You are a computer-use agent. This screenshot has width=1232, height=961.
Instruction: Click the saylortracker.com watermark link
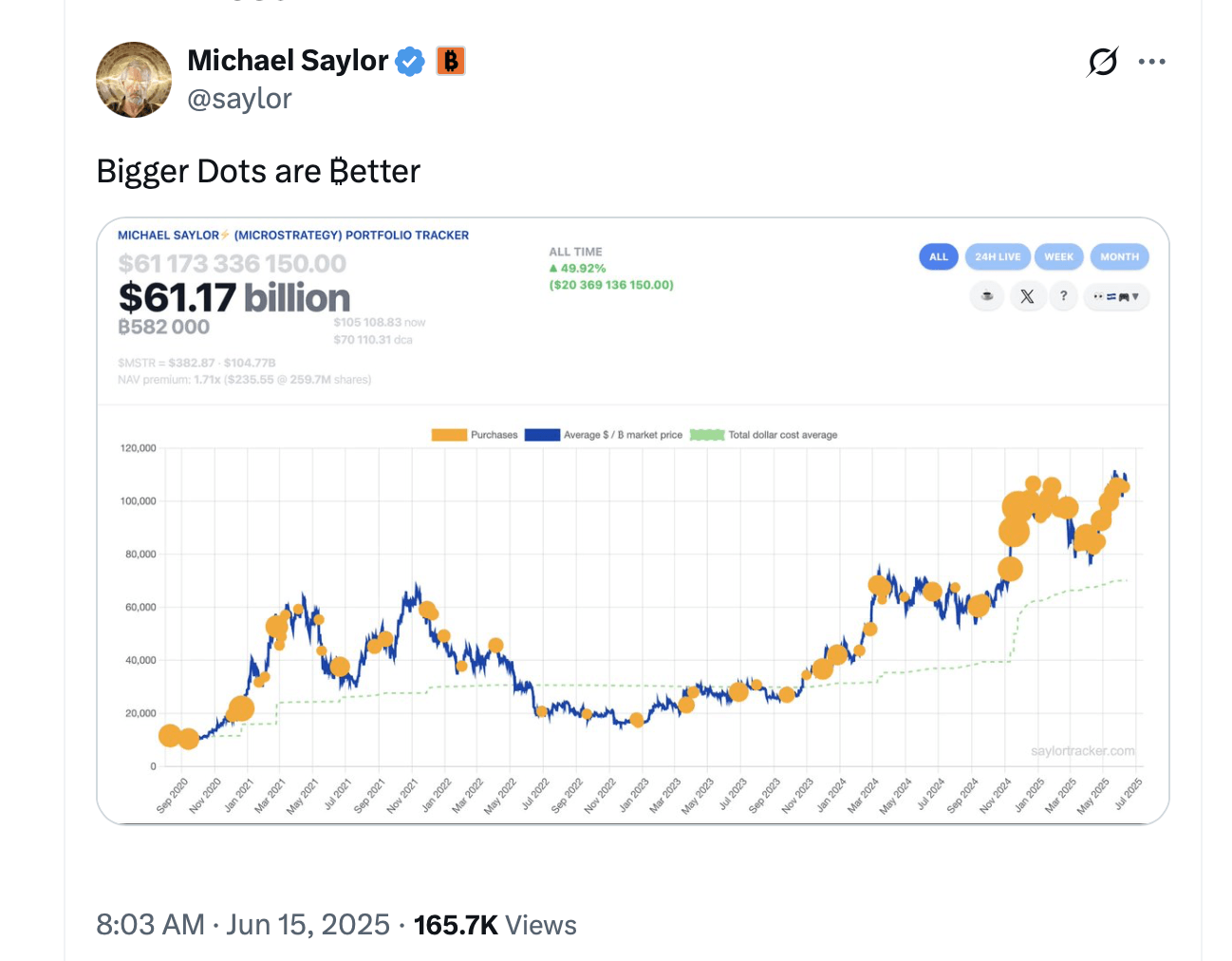point(1084,750)
